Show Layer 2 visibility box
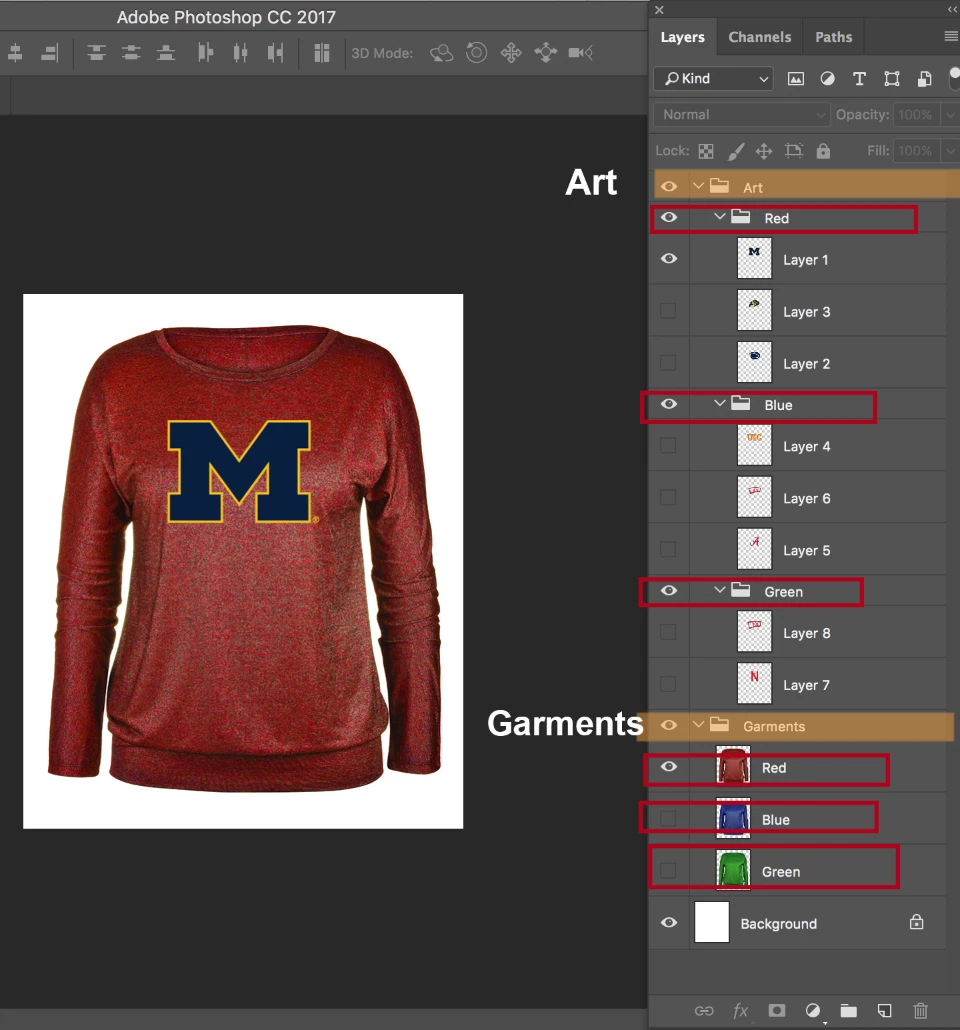The height and width of the screenshot is (1030, 960). (668, 363)
